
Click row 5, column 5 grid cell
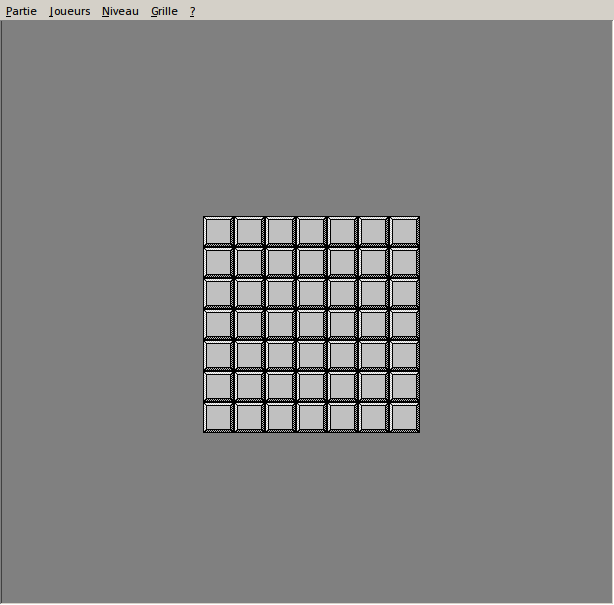click(342, 356)
